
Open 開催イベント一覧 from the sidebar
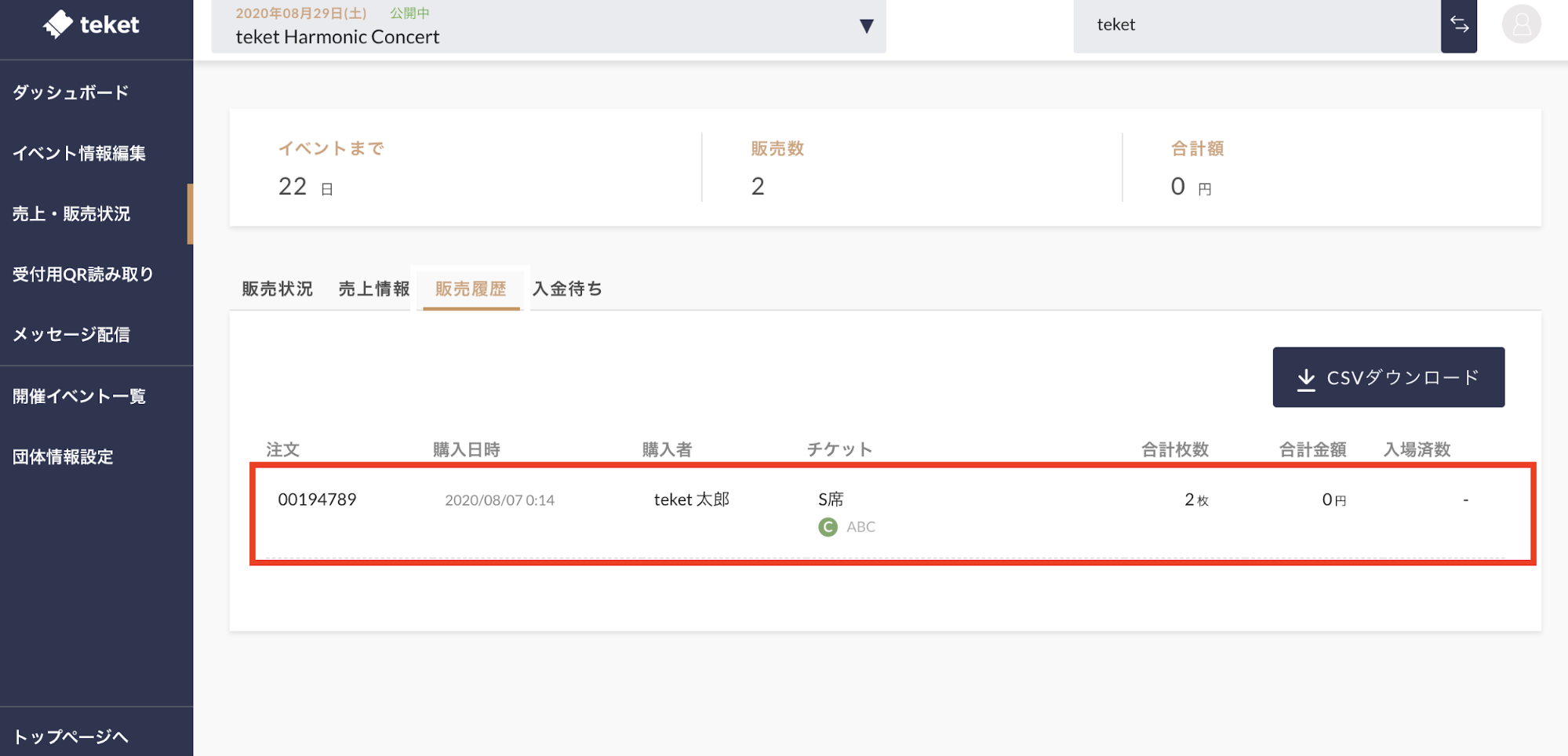click(79, 396)
